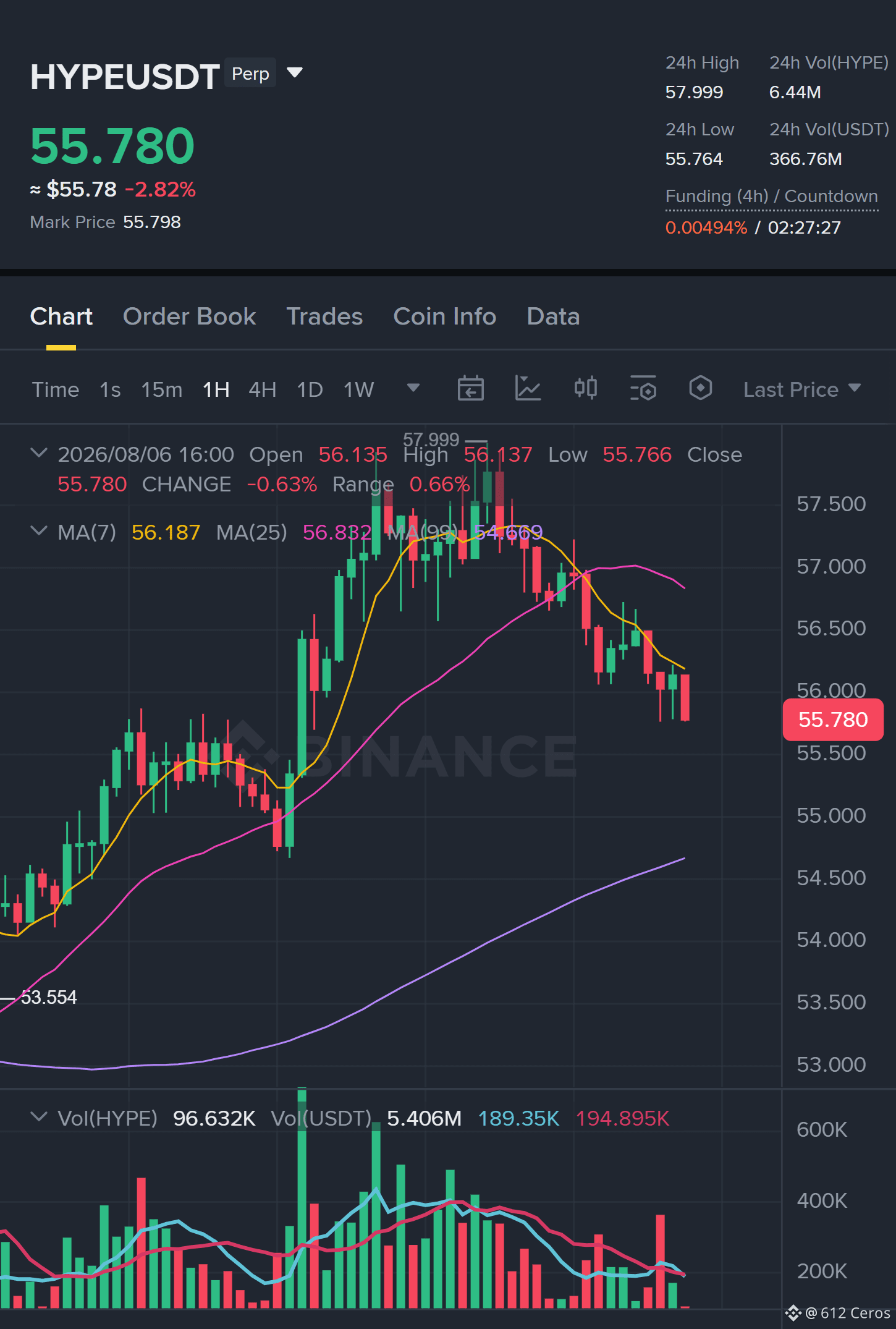Image resolution: width=896 pixels, height=1329 pixels.
Task: Click the hexagon chart preferences icon
Action: click(x=701, y=388)
